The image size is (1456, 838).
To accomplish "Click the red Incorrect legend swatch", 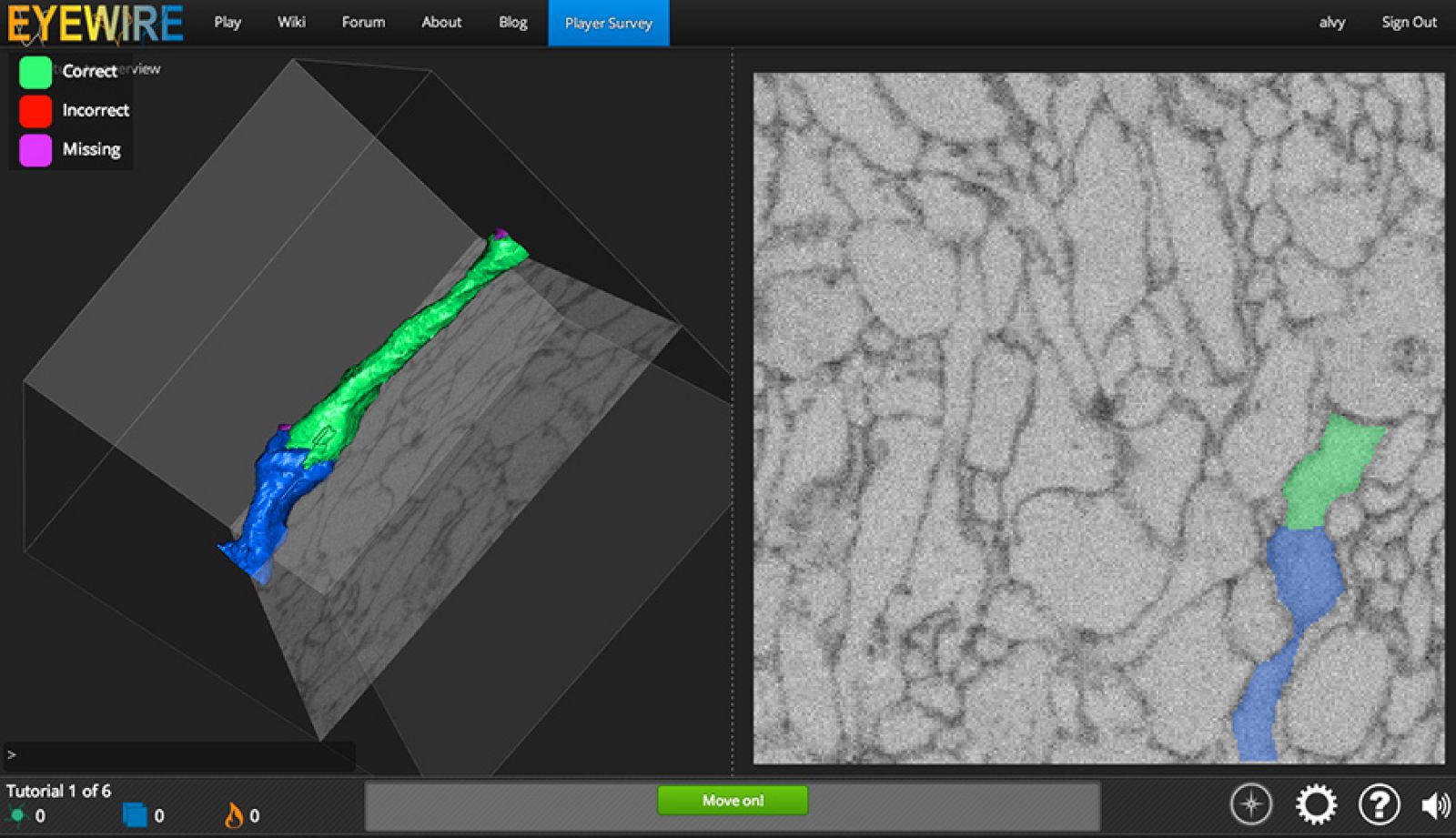I will pos(35,111).
